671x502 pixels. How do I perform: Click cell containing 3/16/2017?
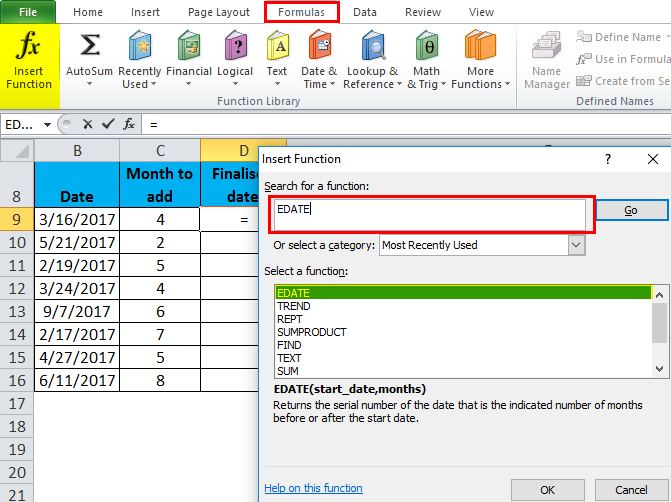point(77,219)
